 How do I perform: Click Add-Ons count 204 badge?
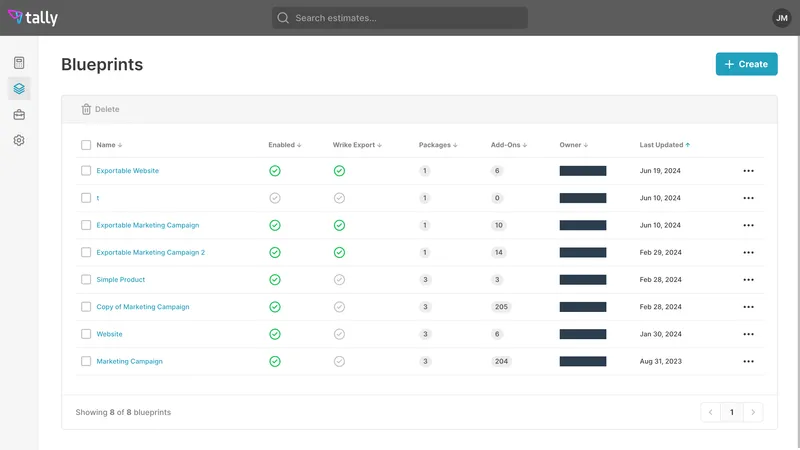pos(501,361)
